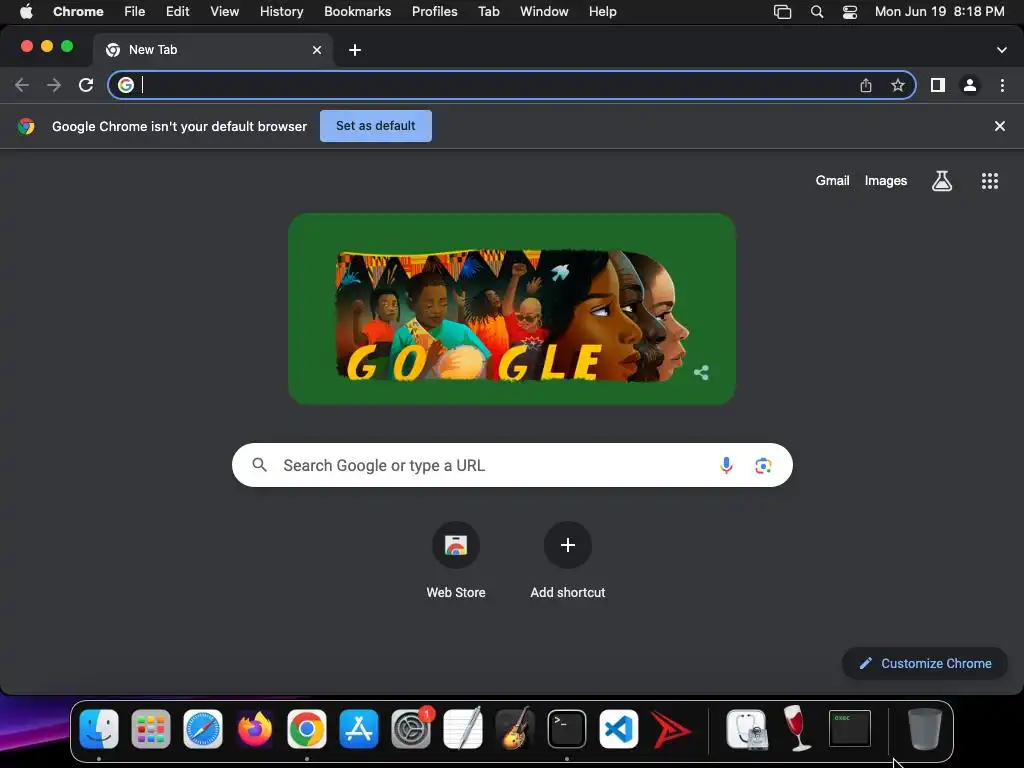
Task: Launch Wine app from the Dock
Action: tap(797, 729)
